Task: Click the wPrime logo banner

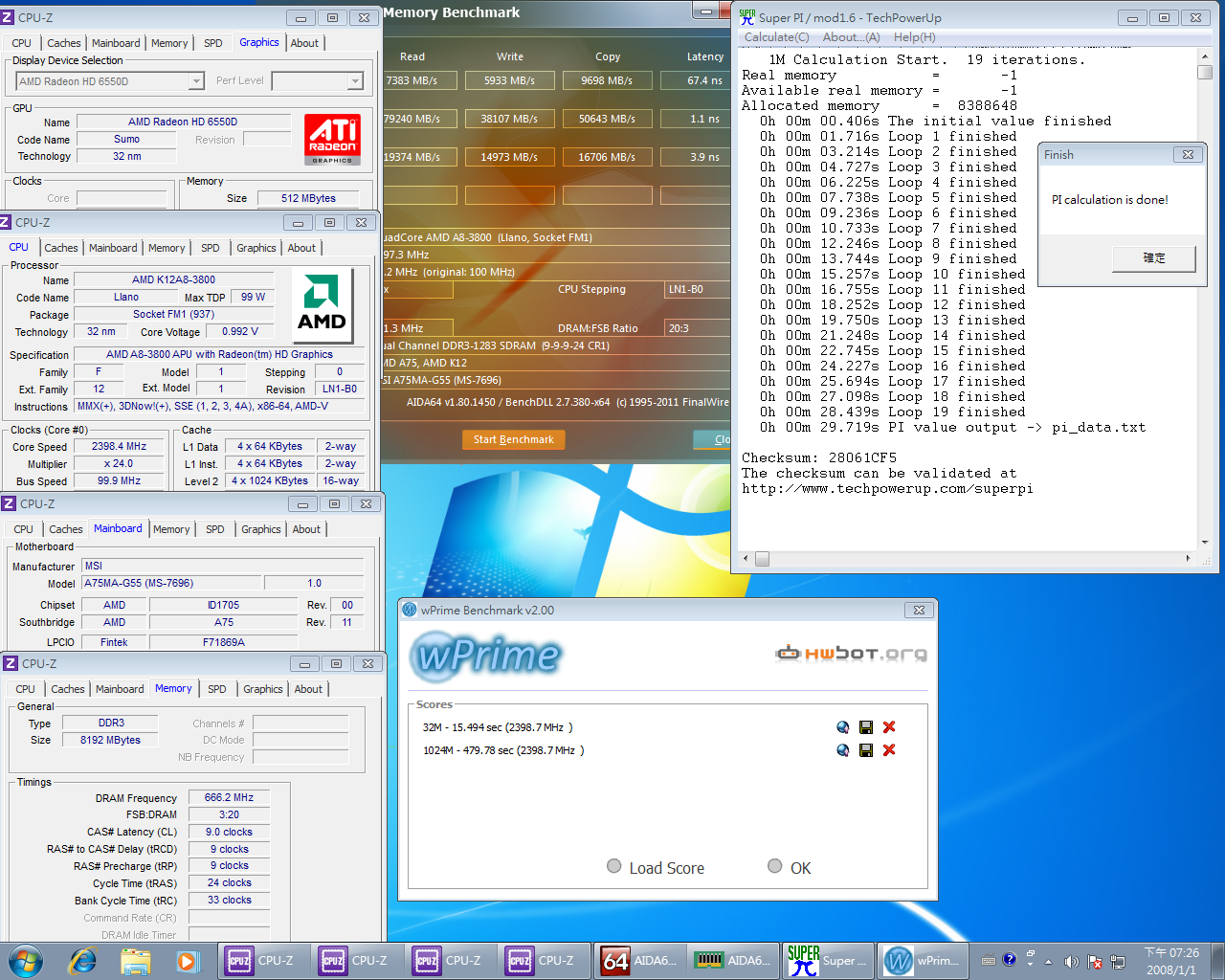Action: pyautogui.click(x=487, y=656)
